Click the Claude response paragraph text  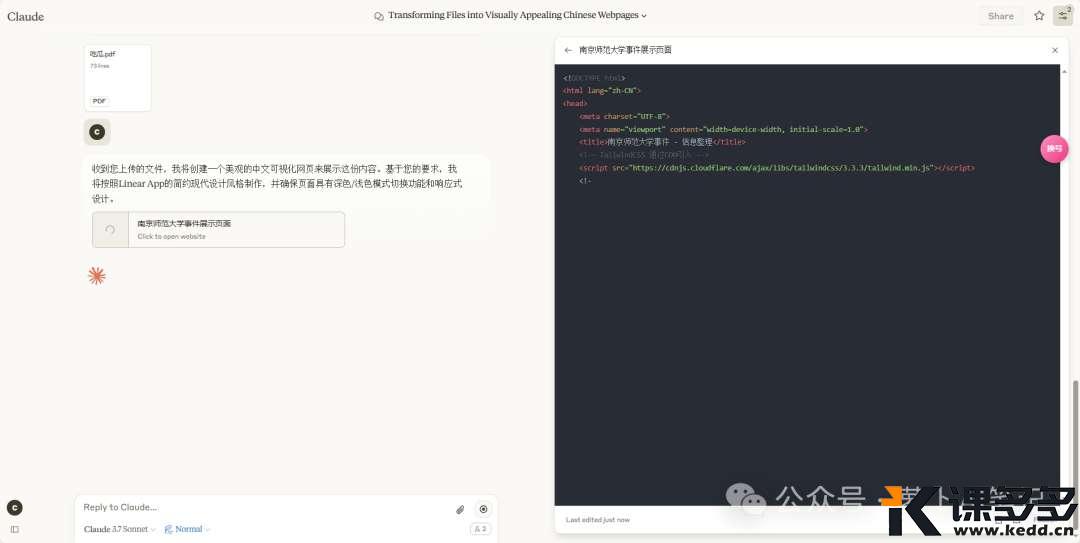click(x=277, y=183)
